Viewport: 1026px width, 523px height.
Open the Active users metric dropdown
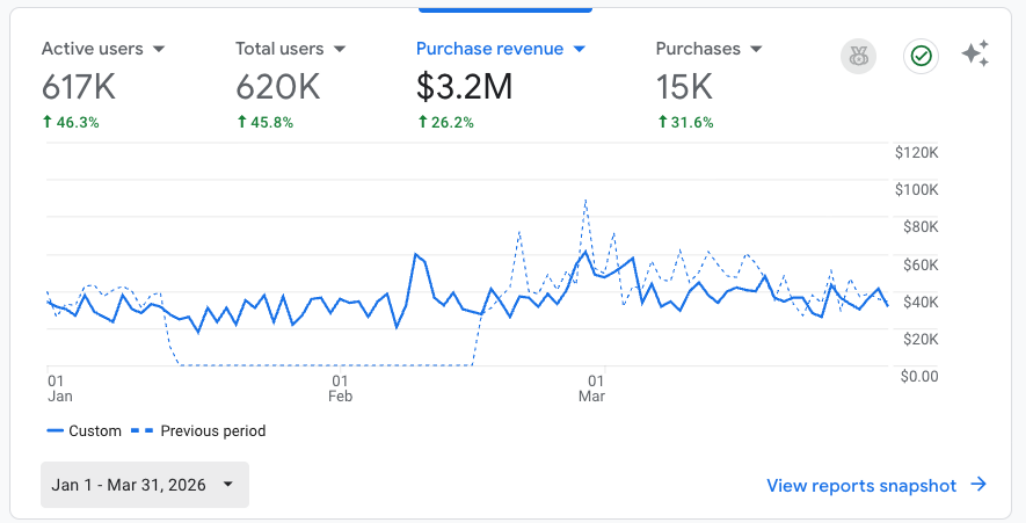click(x=158, y=49)
